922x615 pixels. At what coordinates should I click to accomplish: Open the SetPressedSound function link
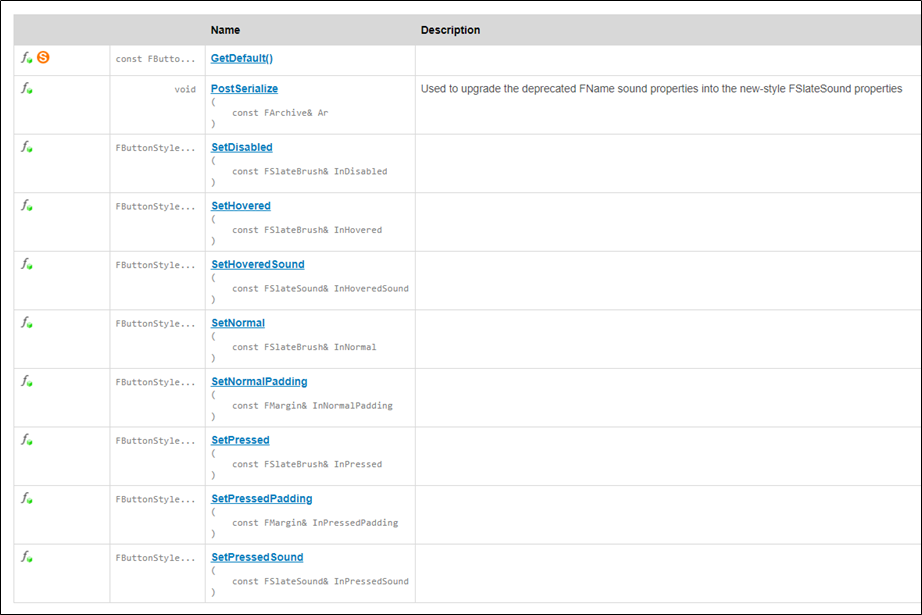(257, 557)
